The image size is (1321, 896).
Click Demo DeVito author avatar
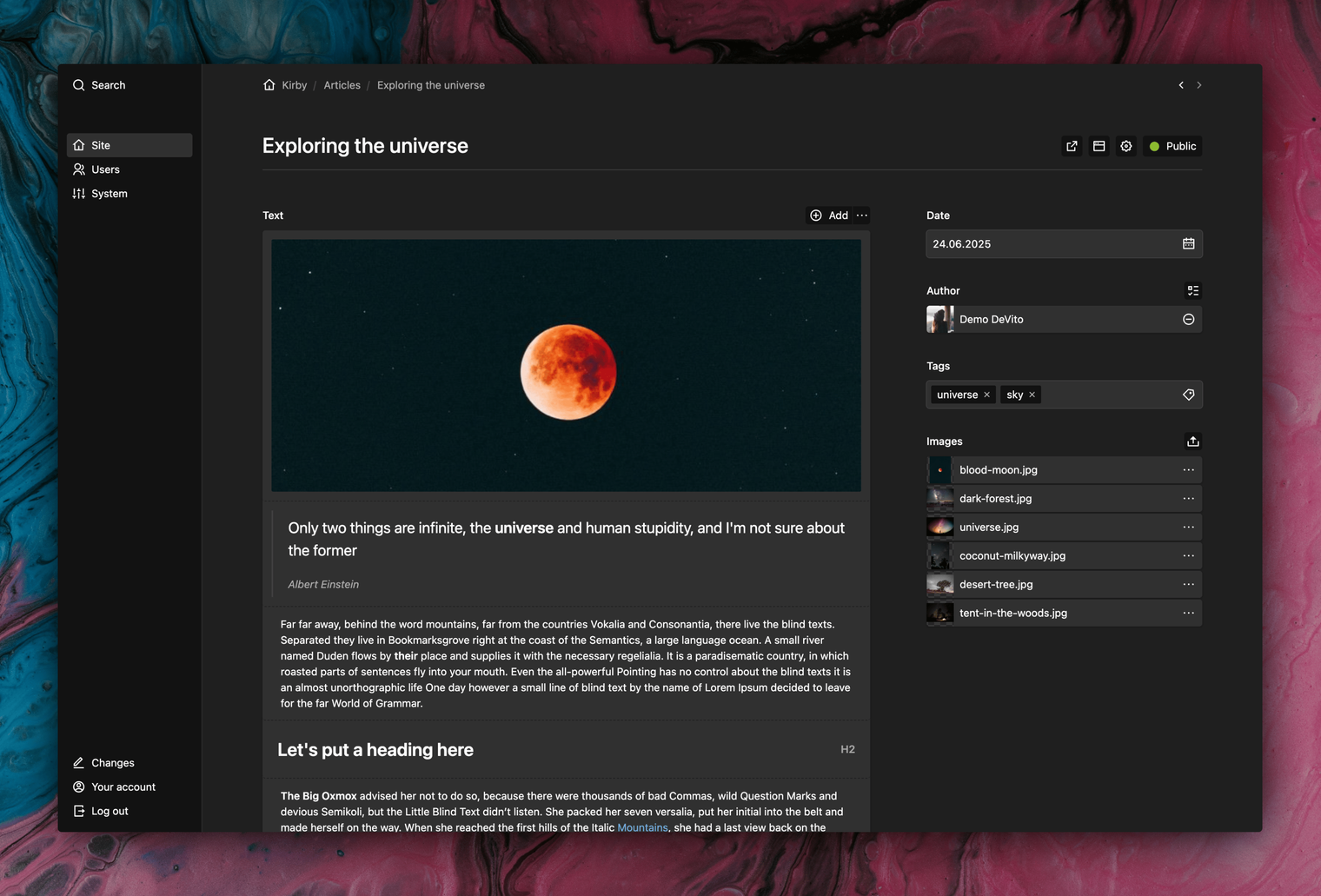point(940,320)
